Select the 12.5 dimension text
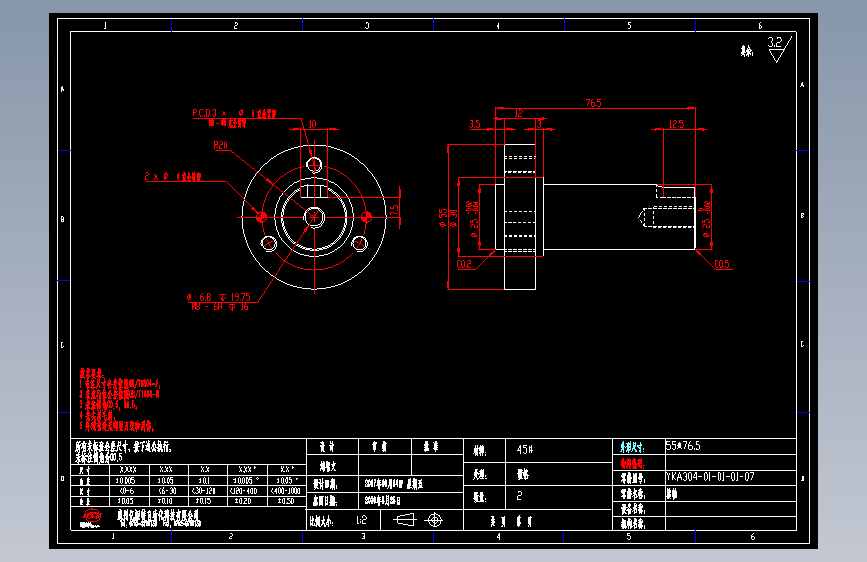 (x=677, y=124)
